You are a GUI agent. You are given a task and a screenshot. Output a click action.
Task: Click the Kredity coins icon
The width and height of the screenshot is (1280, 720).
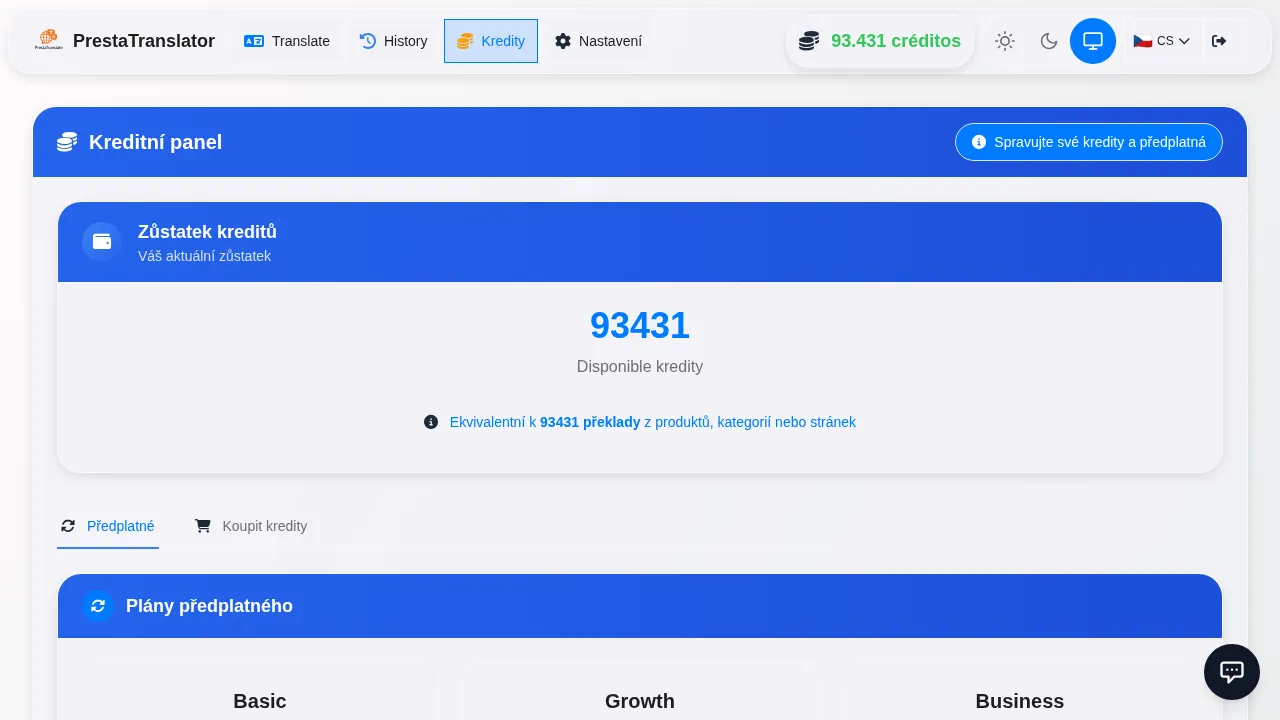[x=465, y=41]
